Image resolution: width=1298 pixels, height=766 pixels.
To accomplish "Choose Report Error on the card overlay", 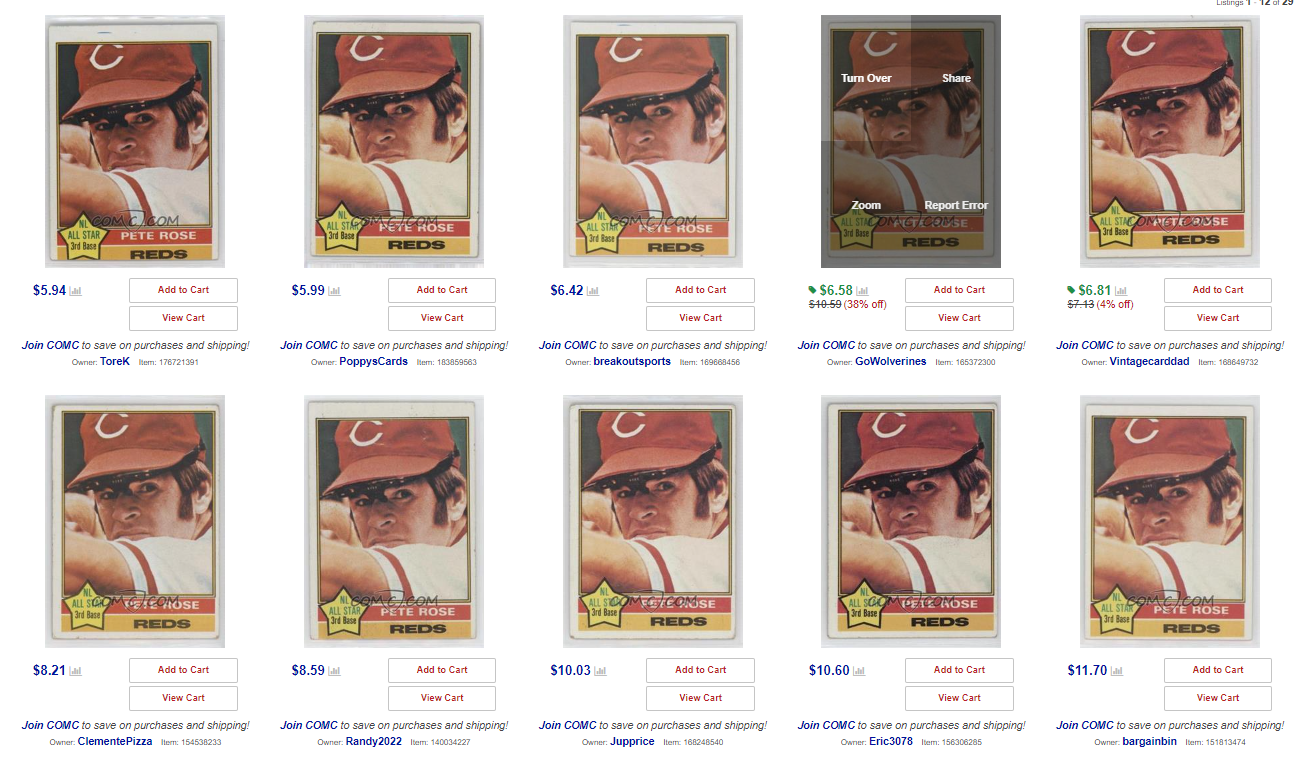I will click(x=956, y=205).
